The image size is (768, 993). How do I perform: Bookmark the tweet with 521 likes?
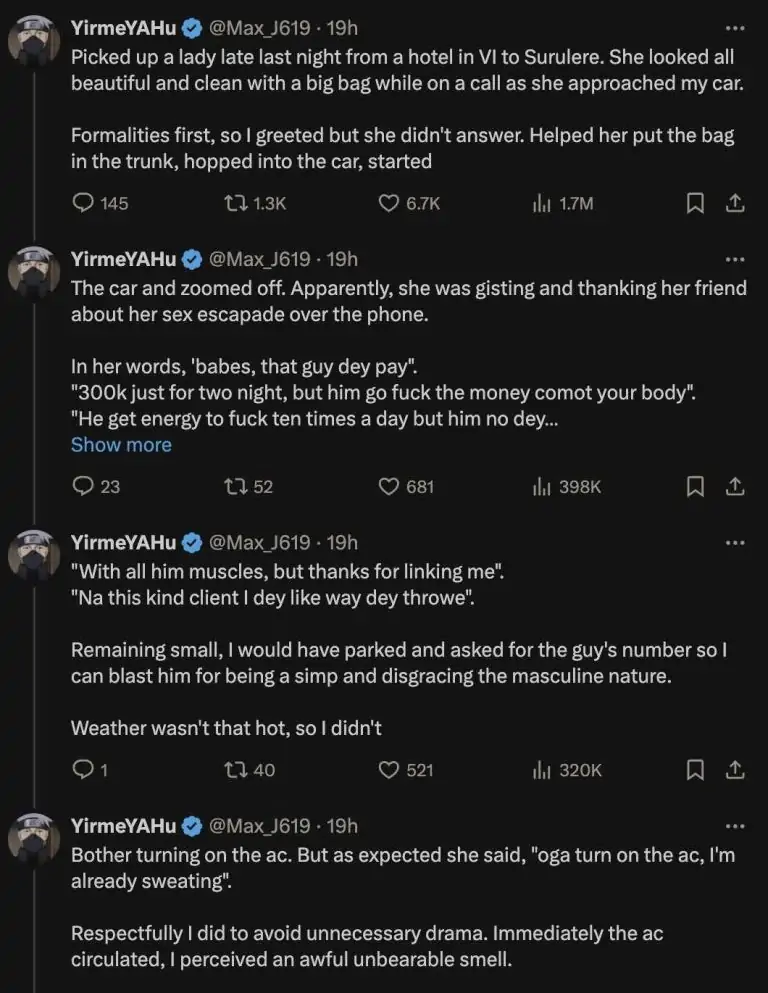(695, 770)
